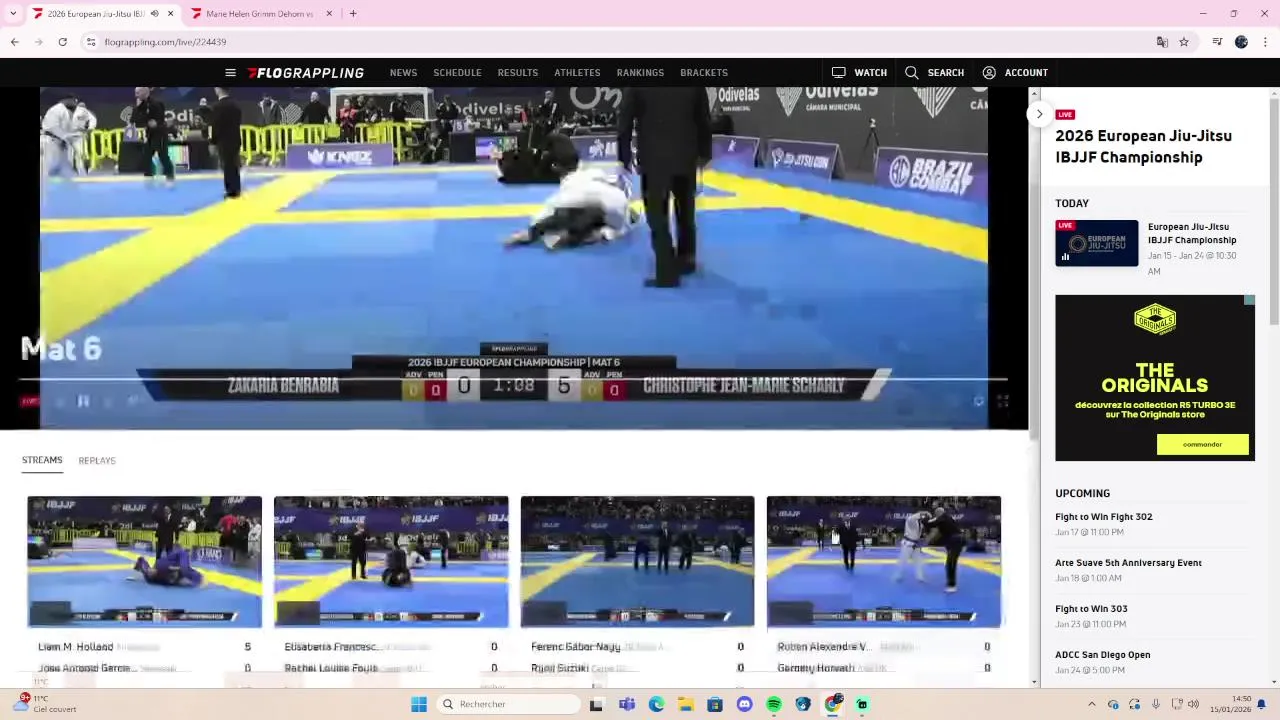Close The Originals advertisement
This screenshot has width=1280, height=720.
point(1249,300)
